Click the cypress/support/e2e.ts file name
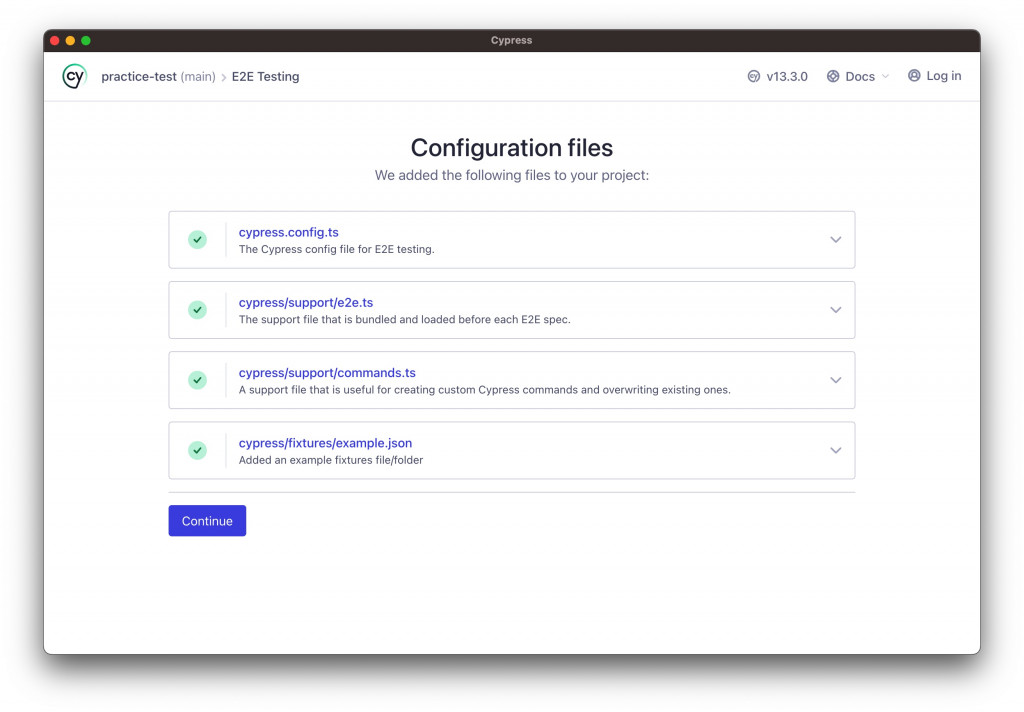The width and height of the screenshot is (1024, 712). click(x=306, y=302)
